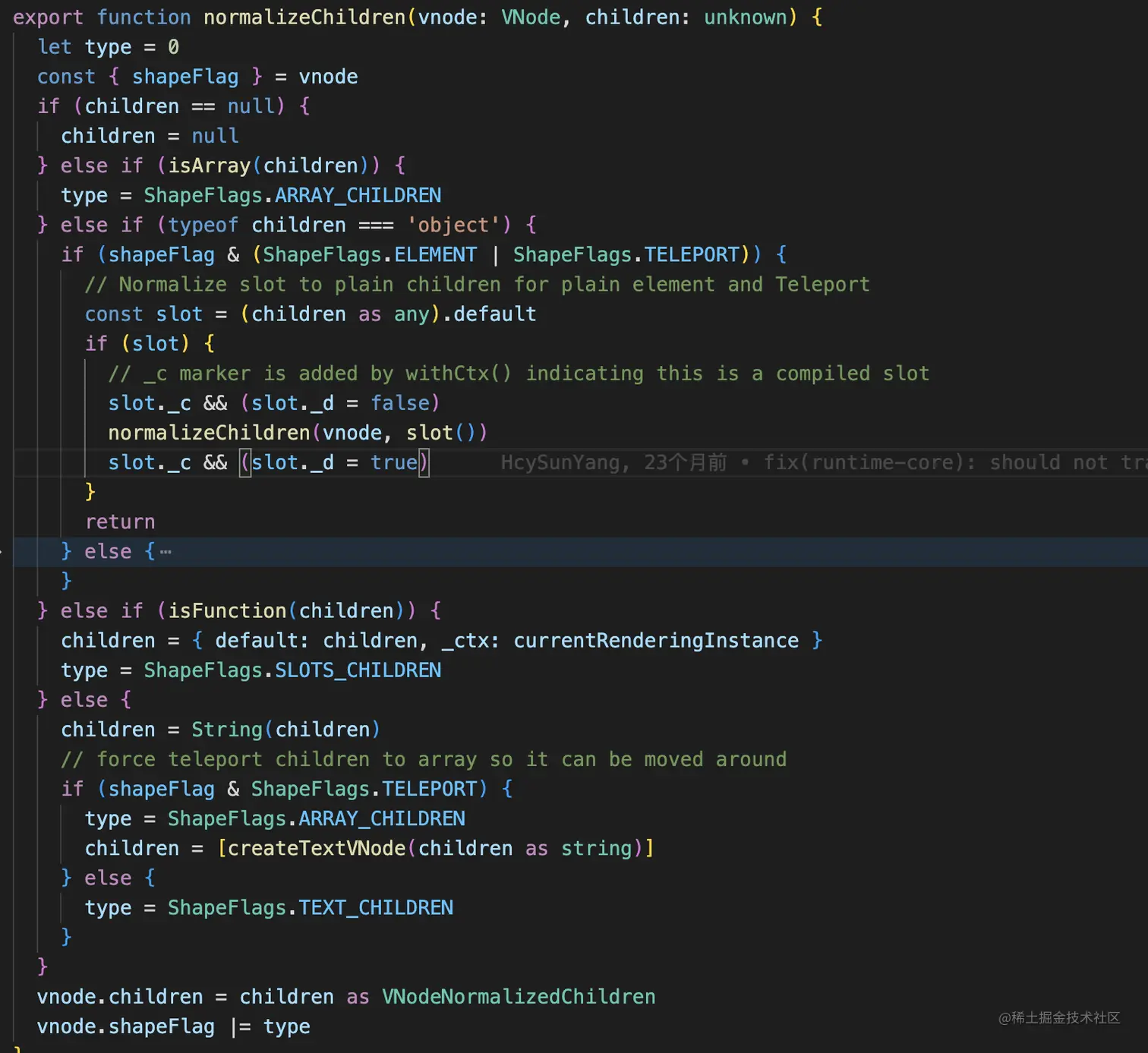Click 'if (shapeFlag & ShapeFlags.TELEPORT)' line
Screen dimensions: 1148x1053
coord(287,789)
